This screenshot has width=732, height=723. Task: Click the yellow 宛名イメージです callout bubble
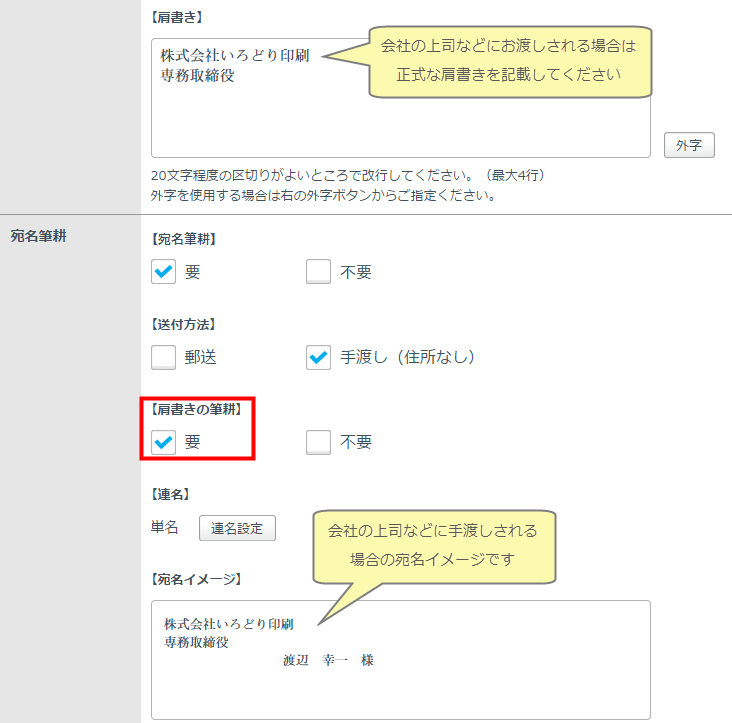point(433,545)
